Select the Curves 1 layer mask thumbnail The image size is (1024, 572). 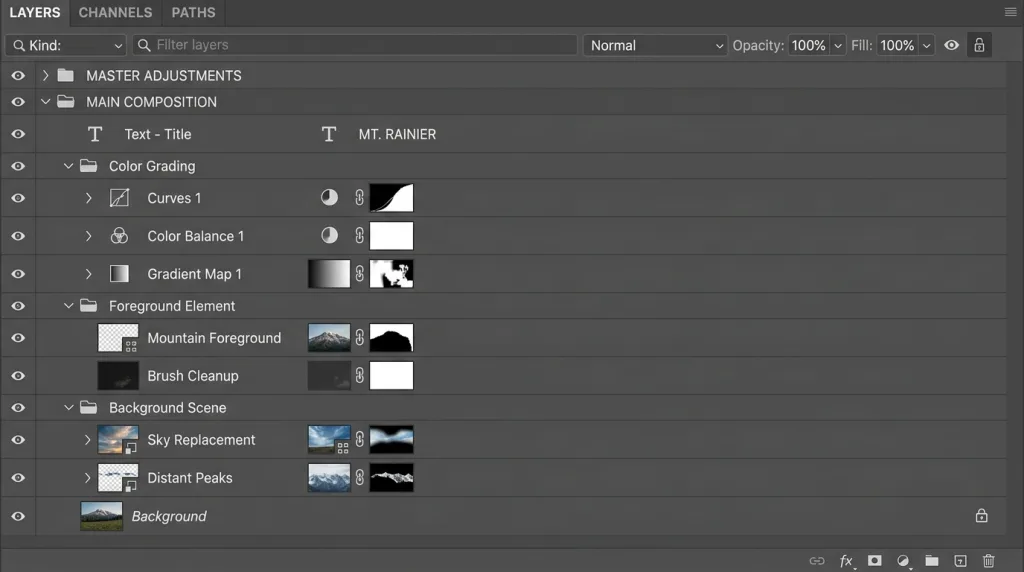[391, 198]
